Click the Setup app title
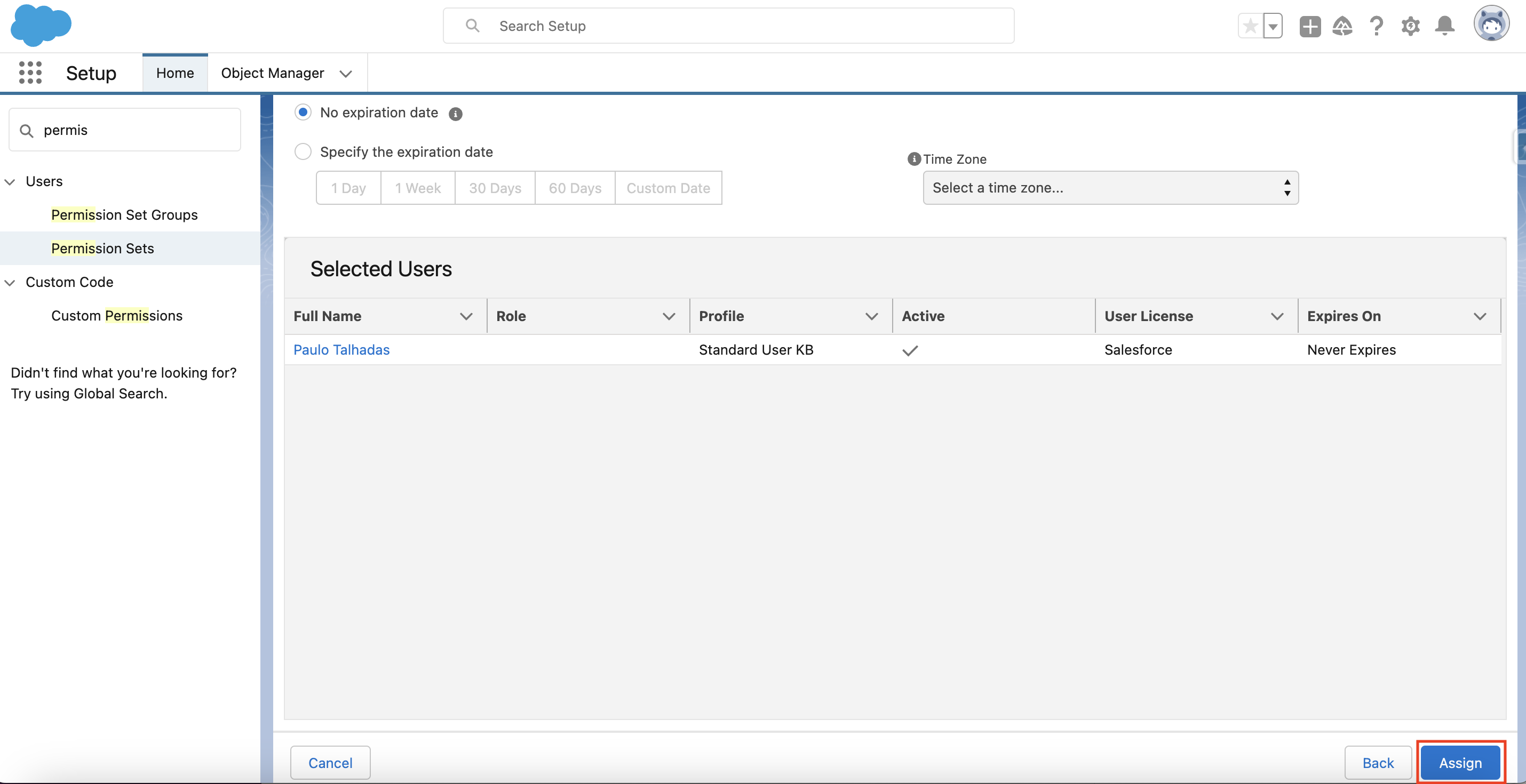This screenshot has width=1526, height=784. point(91,73)
